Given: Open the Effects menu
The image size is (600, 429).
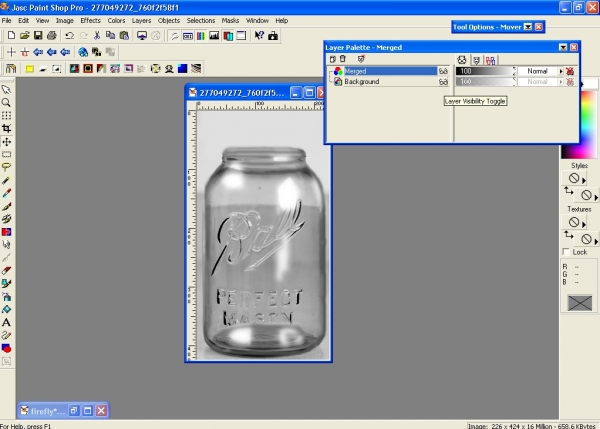Looking at the screenshot, I should pos(90,21).
